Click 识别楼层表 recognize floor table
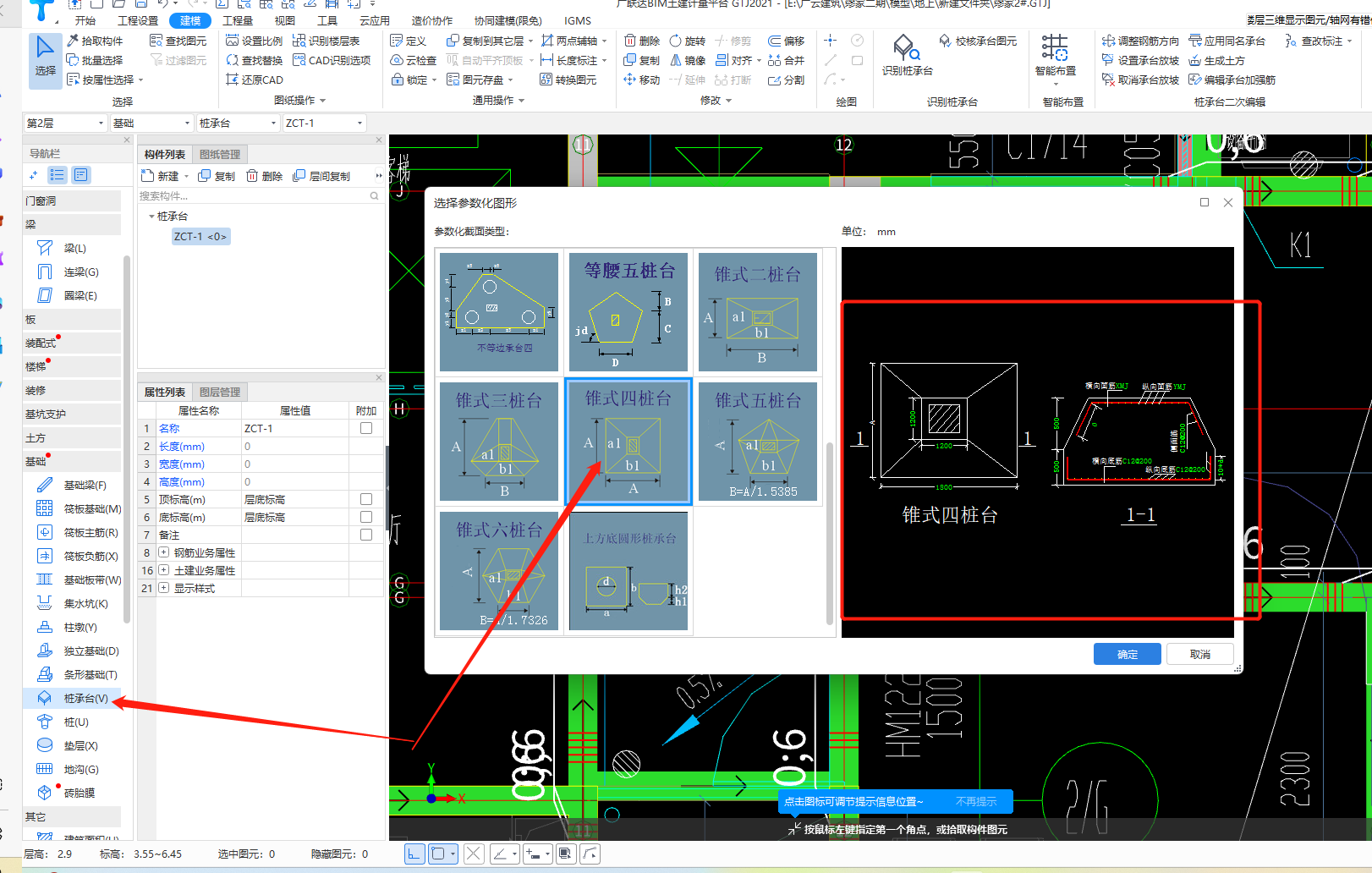 (326, 41)
